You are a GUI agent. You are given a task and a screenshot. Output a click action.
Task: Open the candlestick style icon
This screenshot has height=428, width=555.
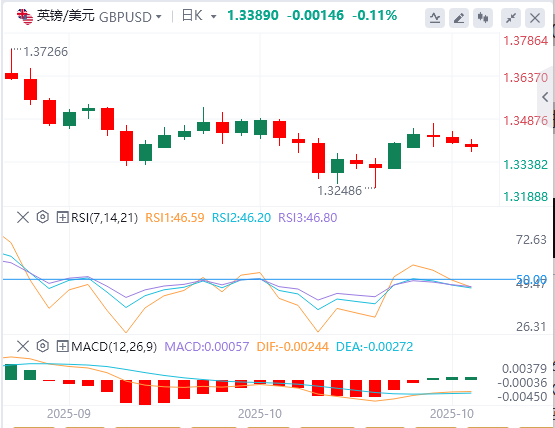483,18
